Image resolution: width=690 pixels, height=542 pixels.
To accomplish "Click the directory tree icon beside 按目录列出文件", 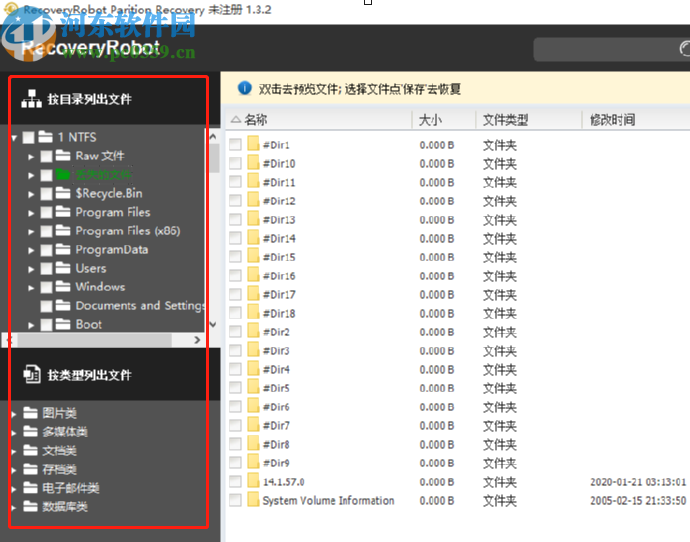I will pyautogui.click(x=31, y=99).
